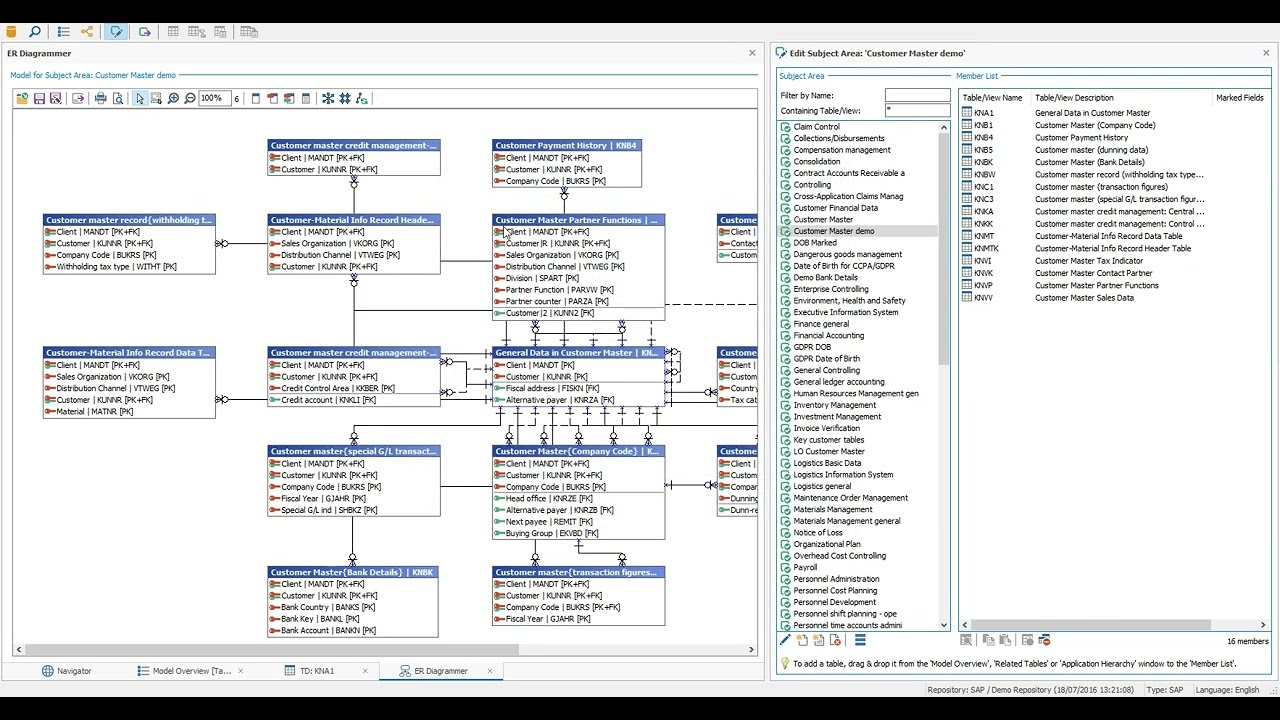Click the list view icon in main toolbar
1280x720 pixels.
pyautogui.click(x=64, y=32)
